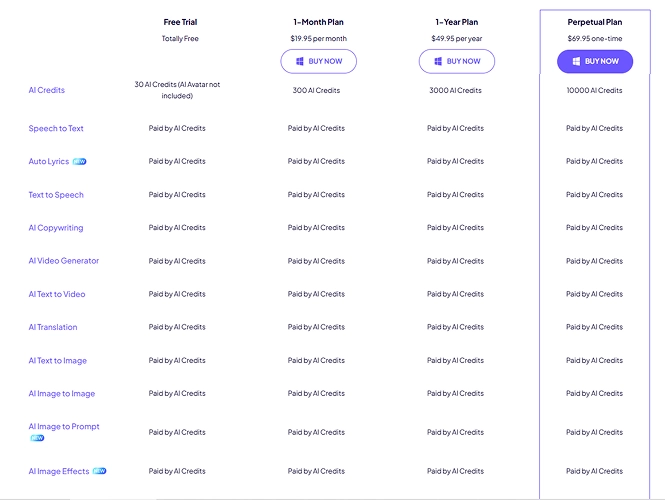
Task: Click the AI Text to Video link
Action: (x=57, y=294)
